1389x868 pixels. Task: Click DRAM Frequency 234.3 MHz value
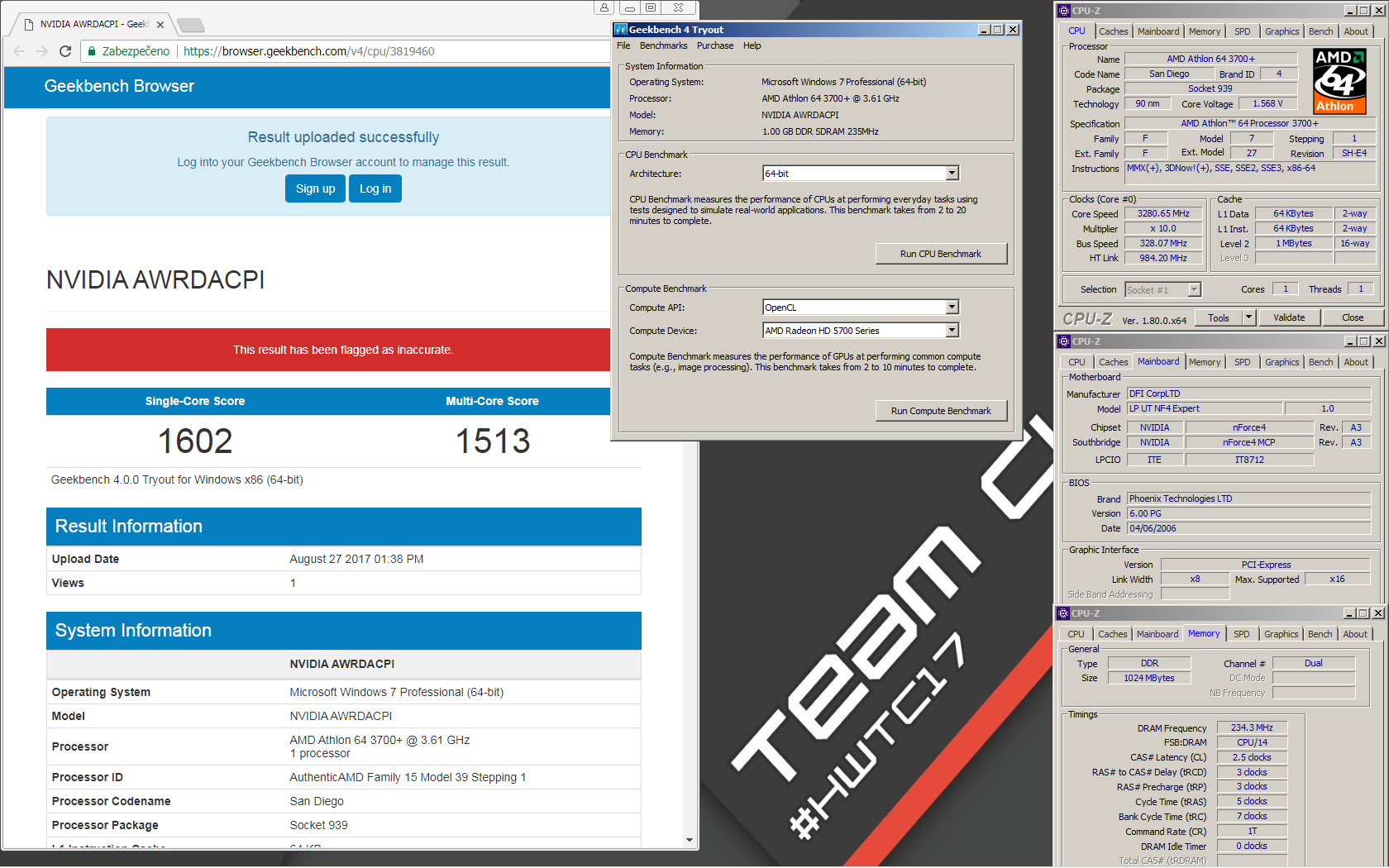(x=1252, y=727)
